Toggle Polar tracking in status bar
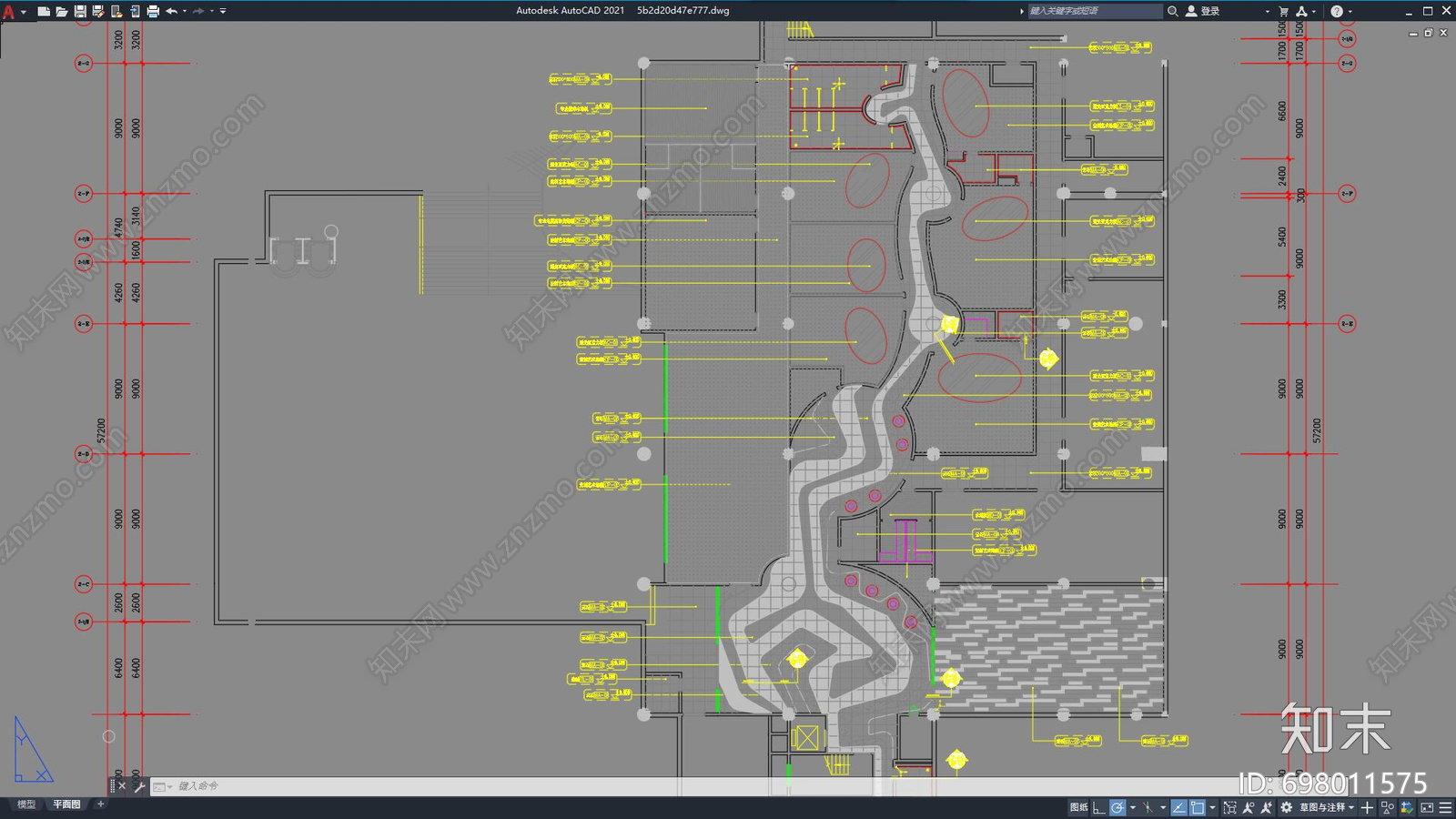This screenshot has width=1456, height=819. pos(1117,807)
